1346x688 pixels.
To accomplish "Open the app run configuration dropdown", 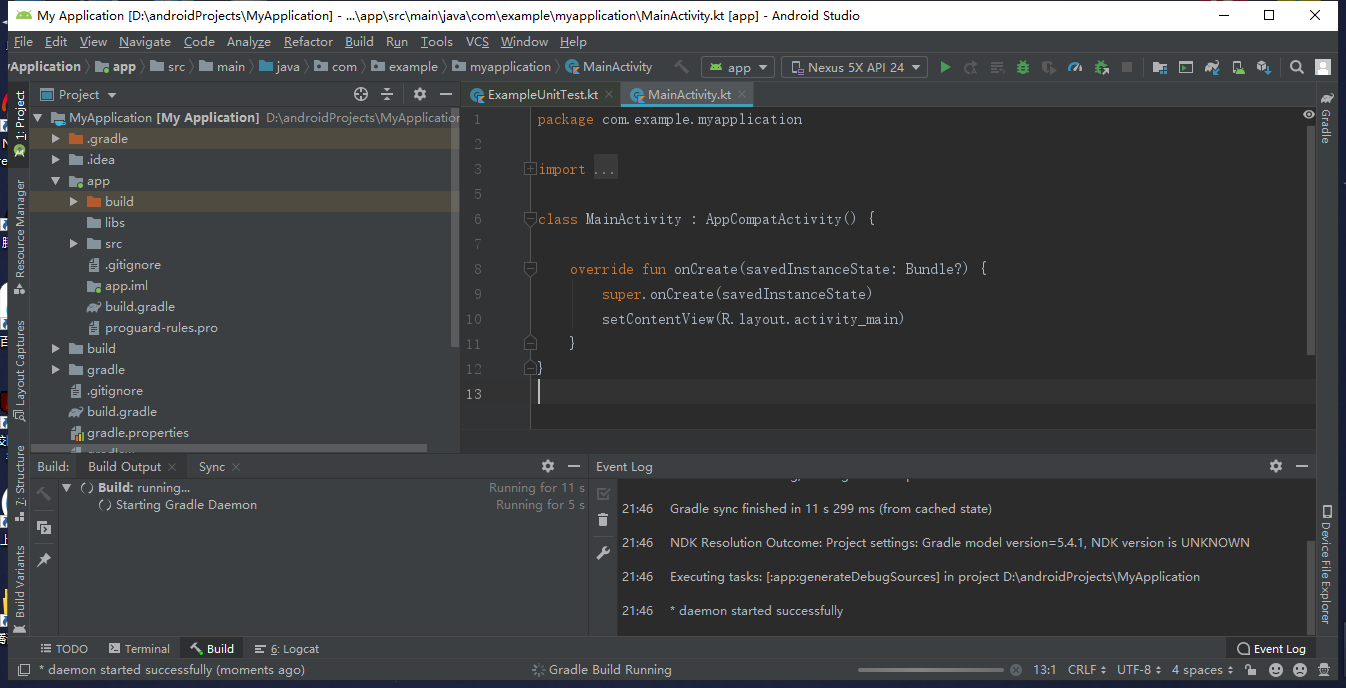I will click(x=739, y=67).
